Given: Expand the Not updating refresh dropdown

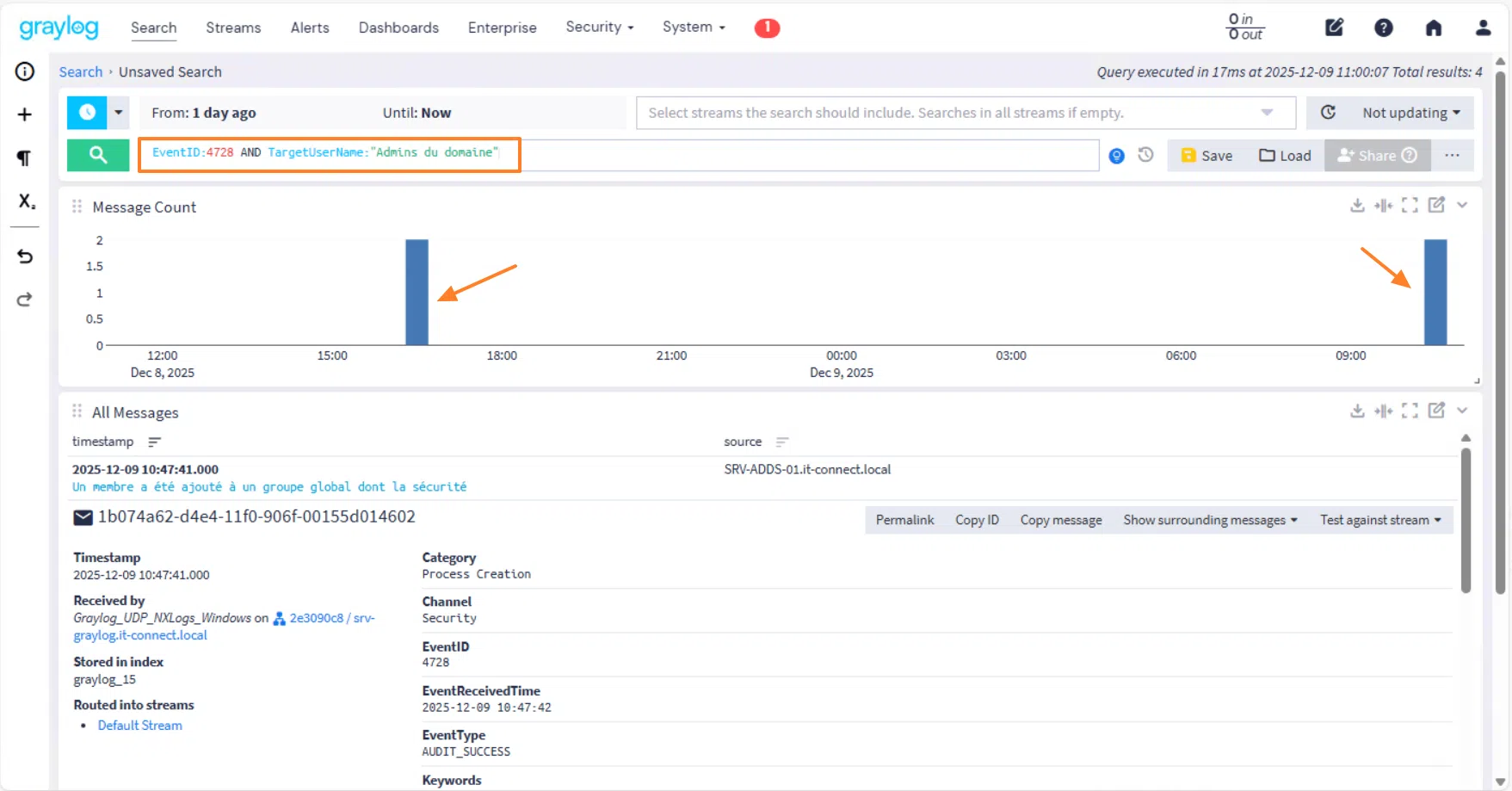Looking at the screenshot, I should tap(1410, 113).
